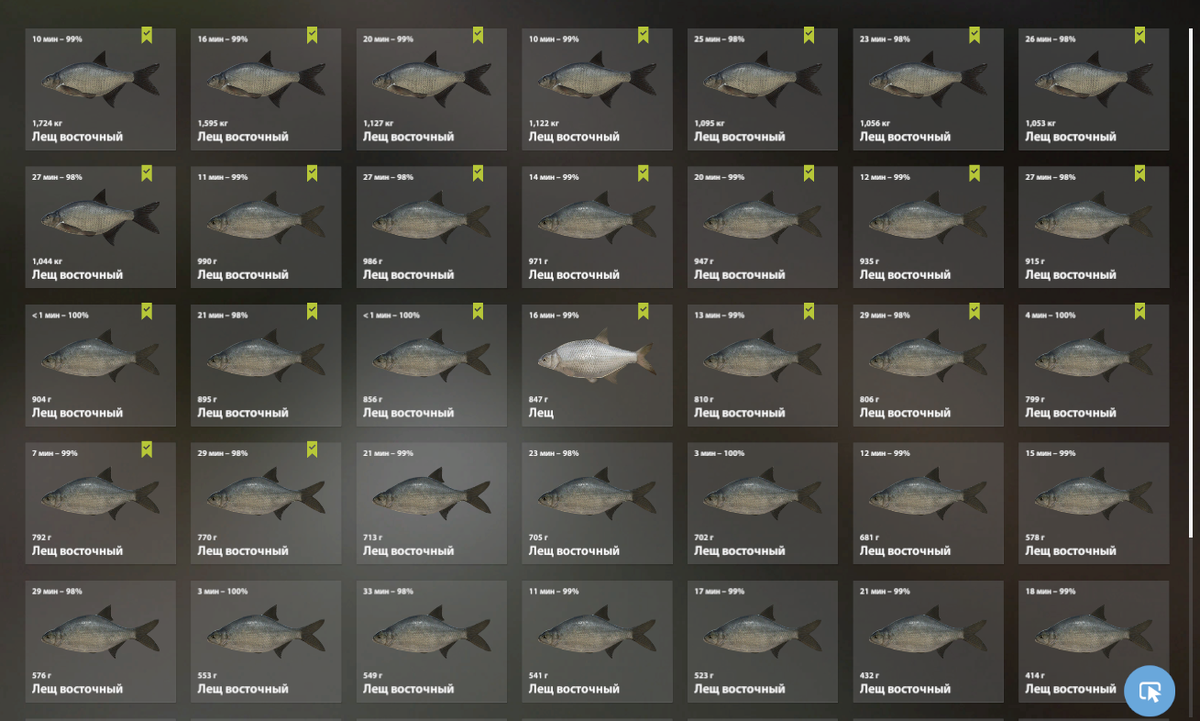This screenshot has height=721, width=1200.
Task: Click the green marker on the 792 г card
Action: click(146, 449)
